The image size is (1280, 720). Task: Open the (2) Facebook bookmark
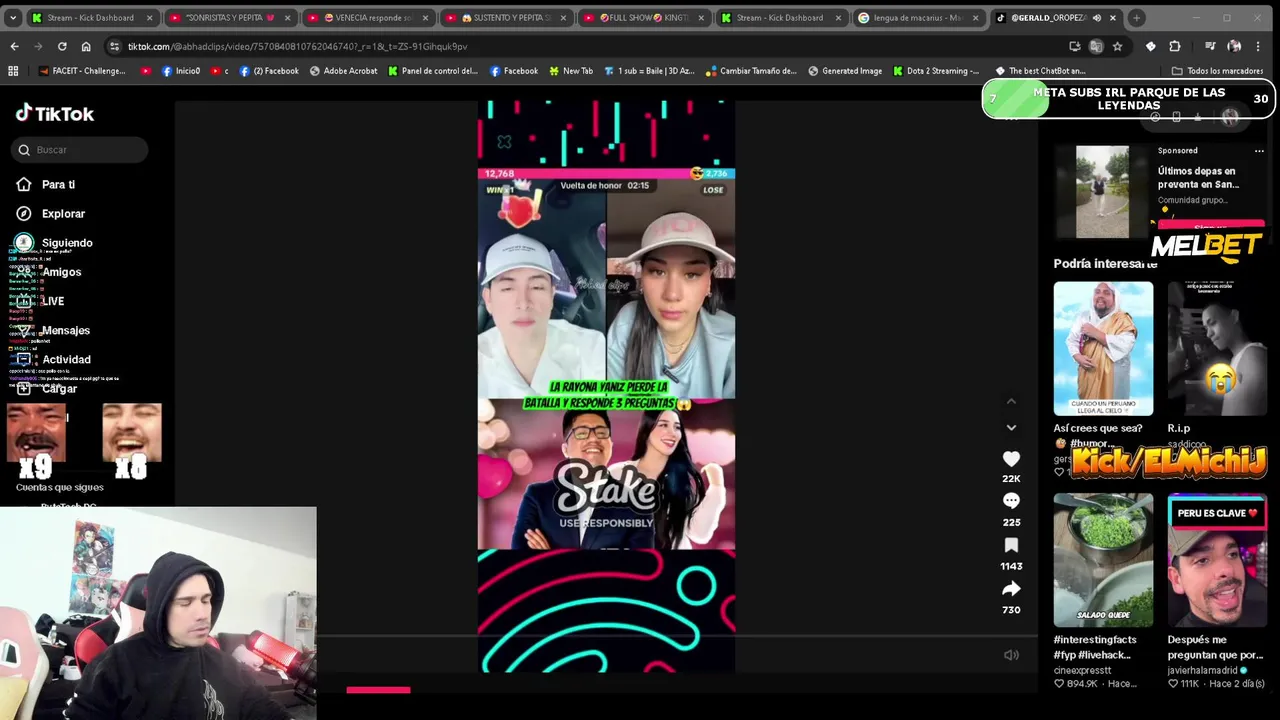[x=269, y=71]
